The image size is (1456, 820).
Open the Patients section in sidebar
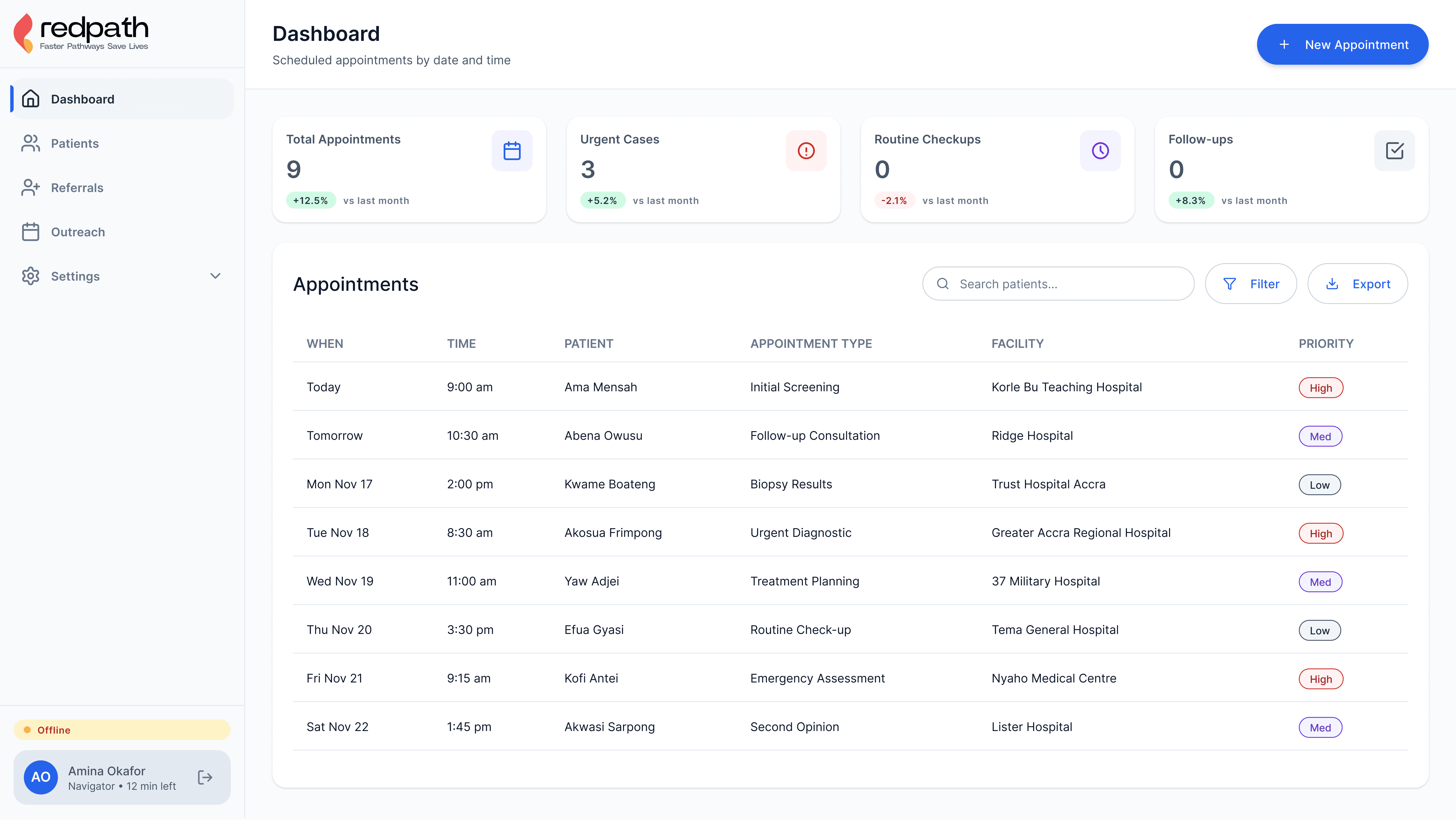click(75, 143)
